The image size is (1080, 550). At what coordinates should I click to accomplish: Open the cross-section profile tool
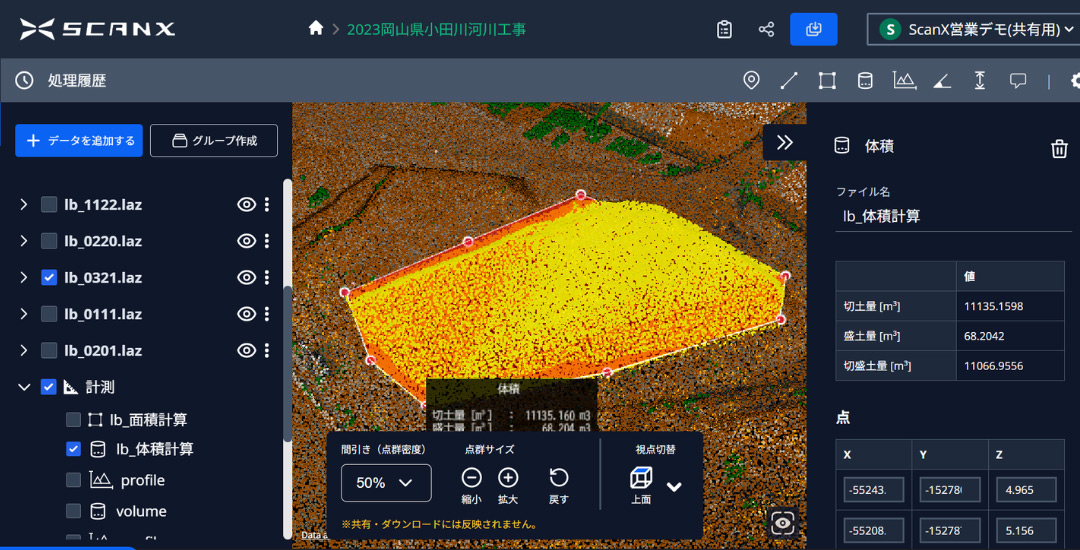tap(905, 80)
